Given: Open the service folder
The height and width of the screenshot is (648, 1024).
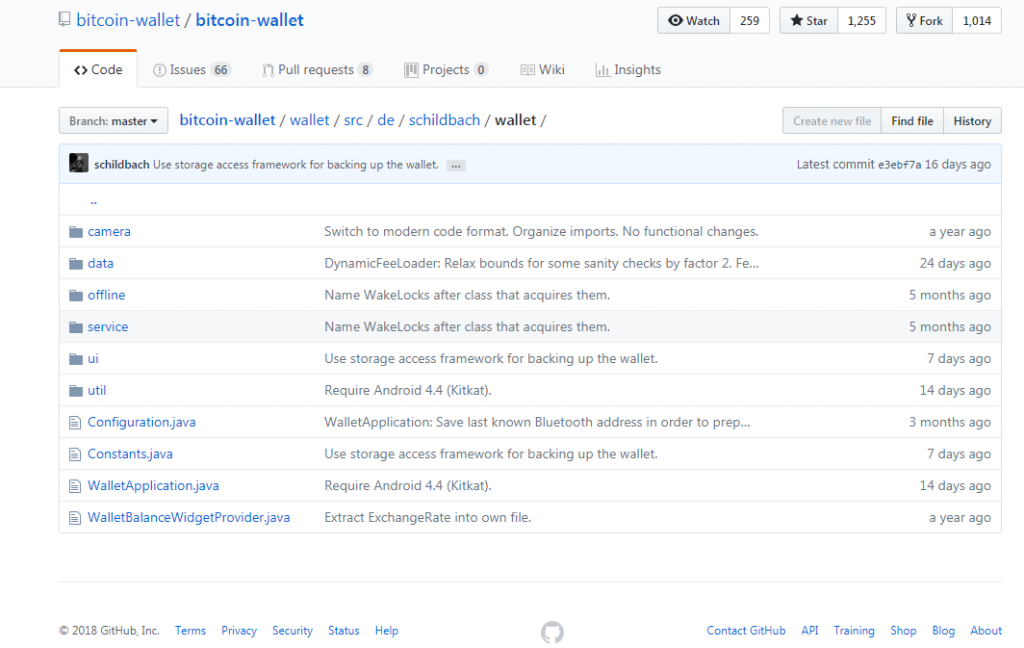Looking at the screenshot, I should point(108,327).
